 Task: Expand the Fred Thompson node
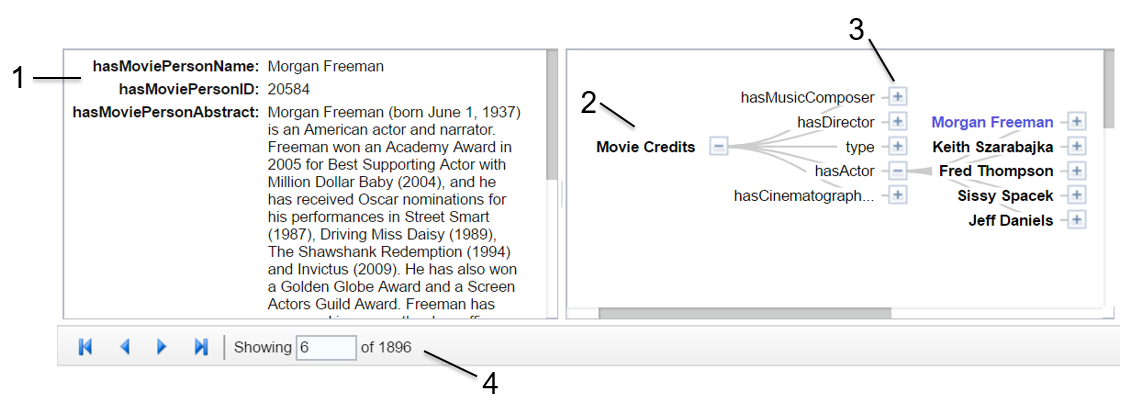pyautogui.click(x=1076, y=171)
